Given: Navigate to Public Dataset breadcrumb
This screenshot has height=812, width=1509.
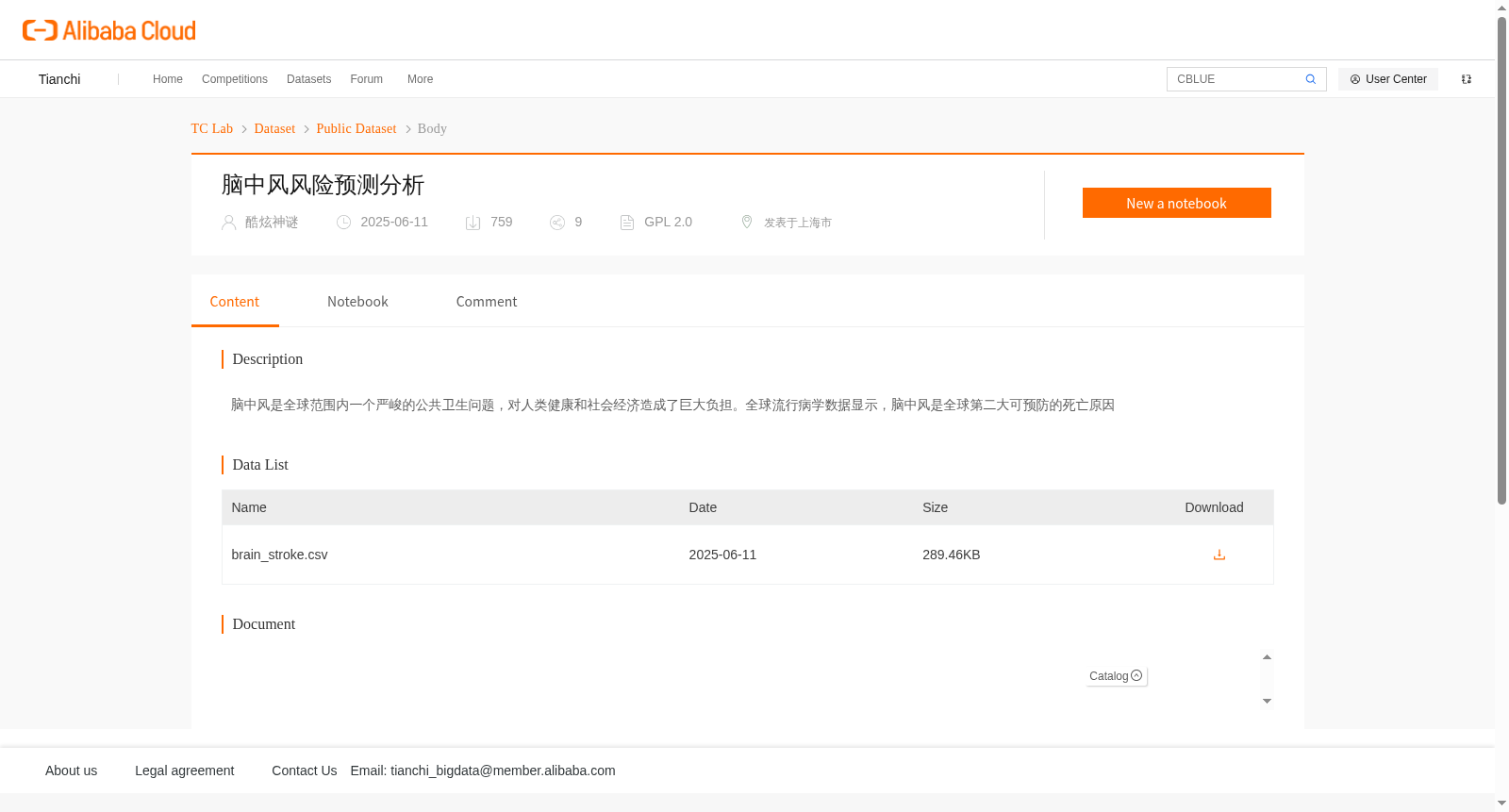Looking at the screenshot, I should tap(357, 128).
